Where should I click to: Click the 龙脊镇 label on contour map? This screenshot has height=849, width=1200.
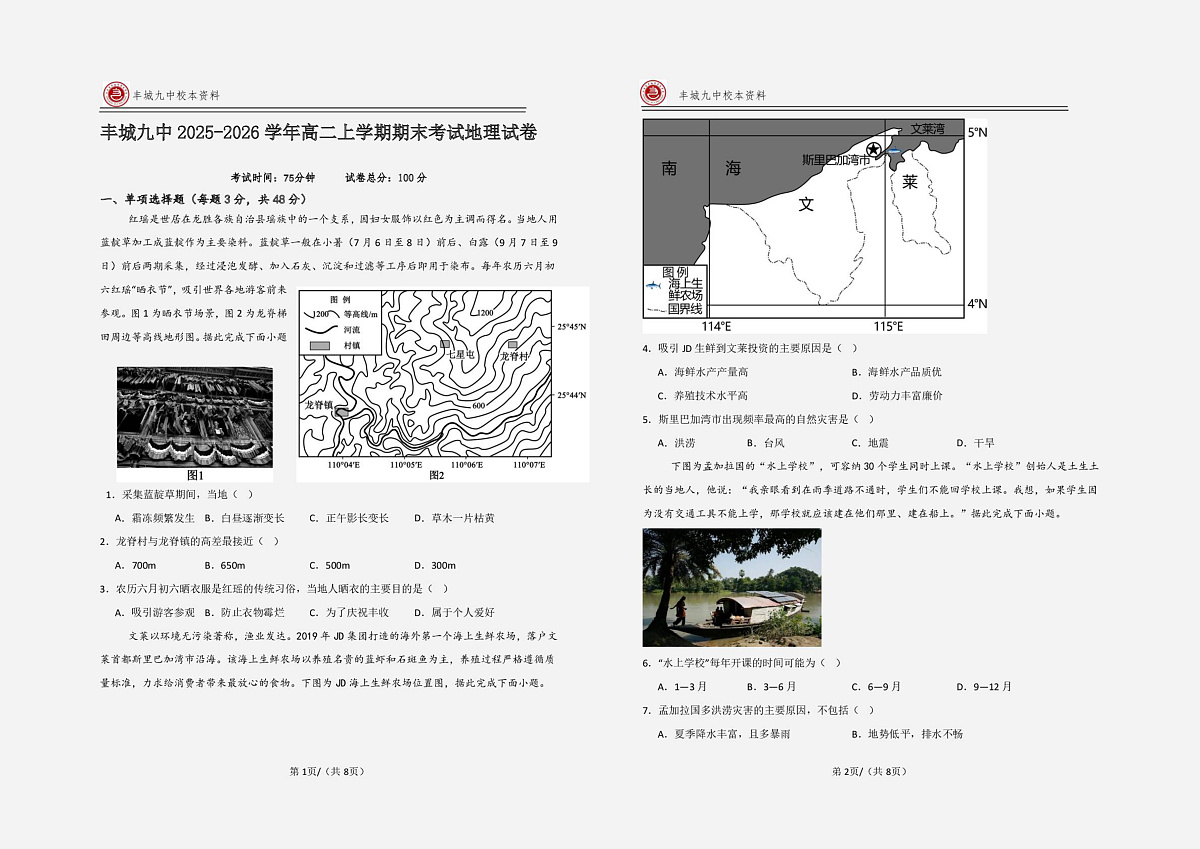coord(319,405)
